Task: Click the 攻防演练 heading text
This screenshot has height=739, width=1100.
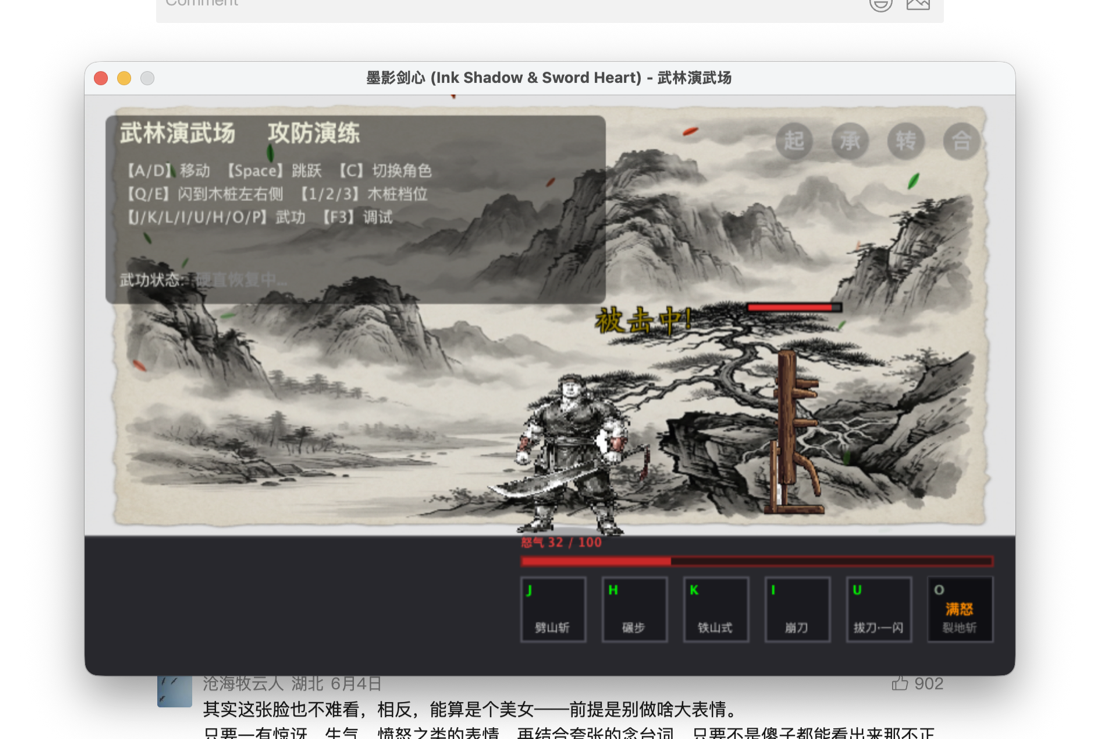Action: [x=314, y=133]
